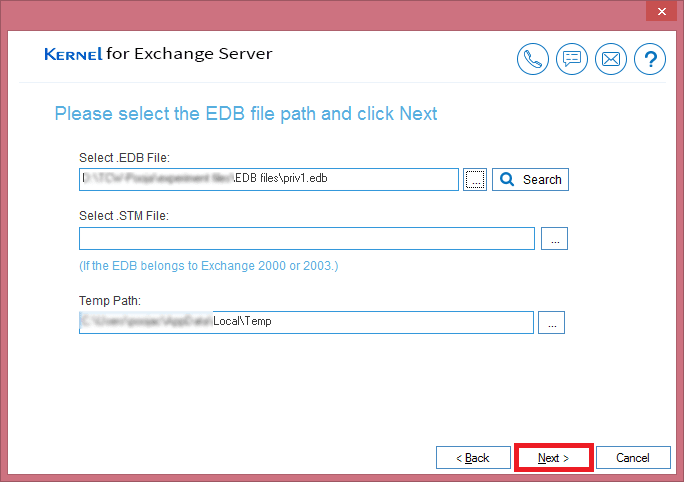Browse for the STM file with ellipsis button

click(x=554, y=239)
